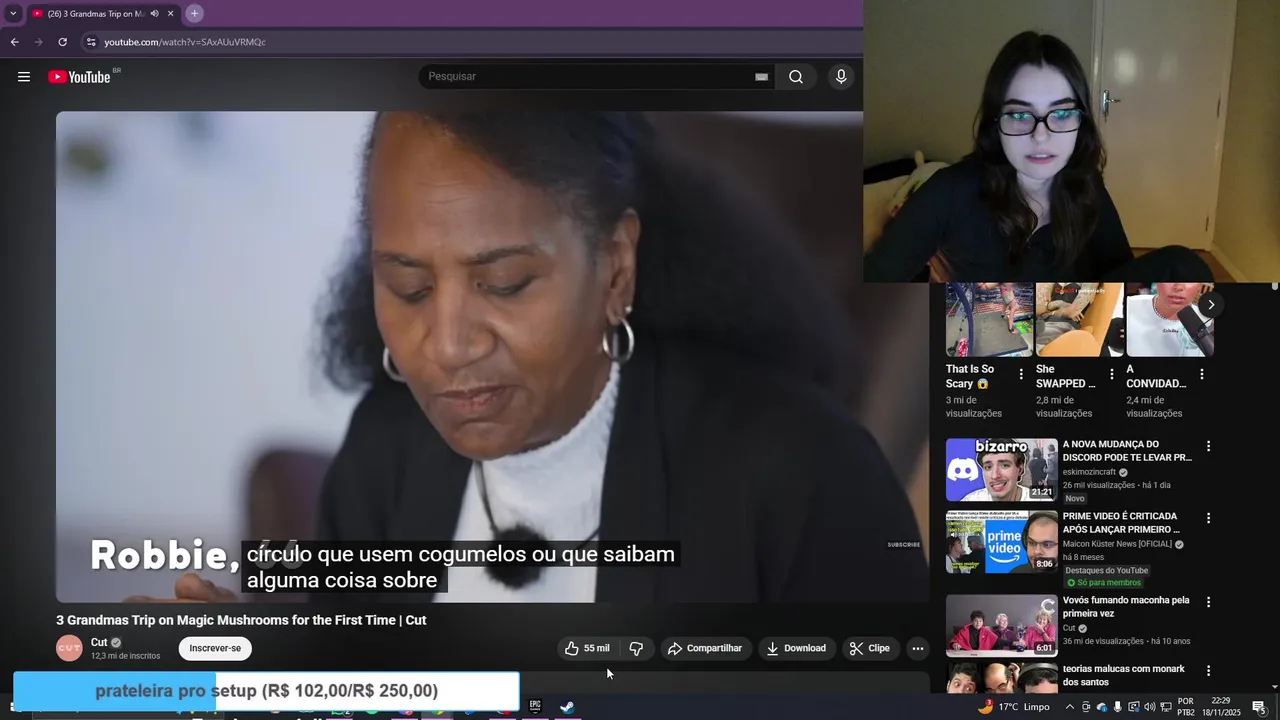Open options for Vovós fumando maconha video
The height and width of the screenshot is (720, 1280).
click(x=1208, y=602)
